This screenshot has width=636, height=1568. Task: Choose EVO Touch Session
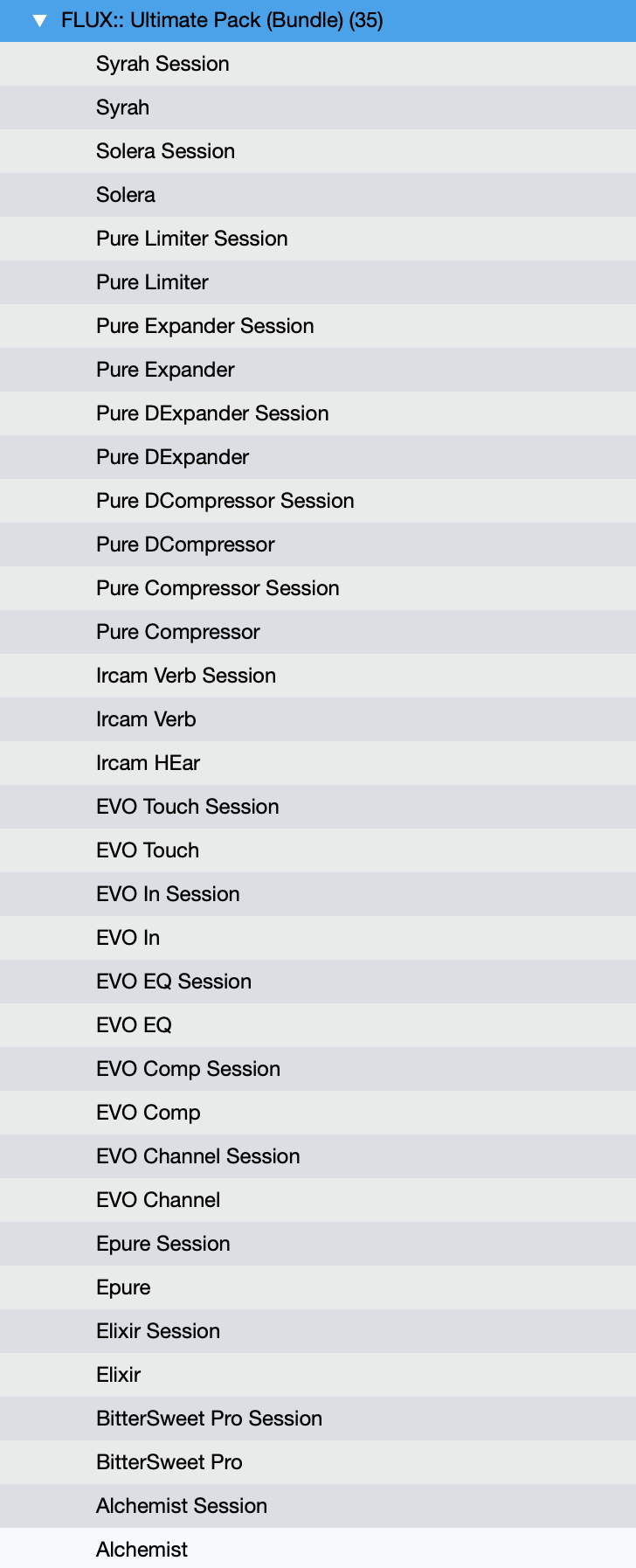(188, 807)
